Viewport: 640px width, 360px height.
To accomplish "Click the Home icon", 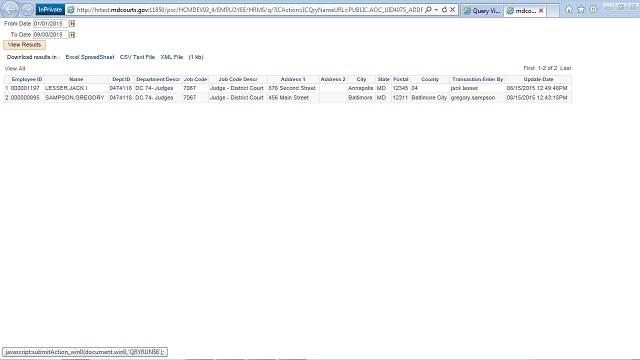I will tap(569, 9).
